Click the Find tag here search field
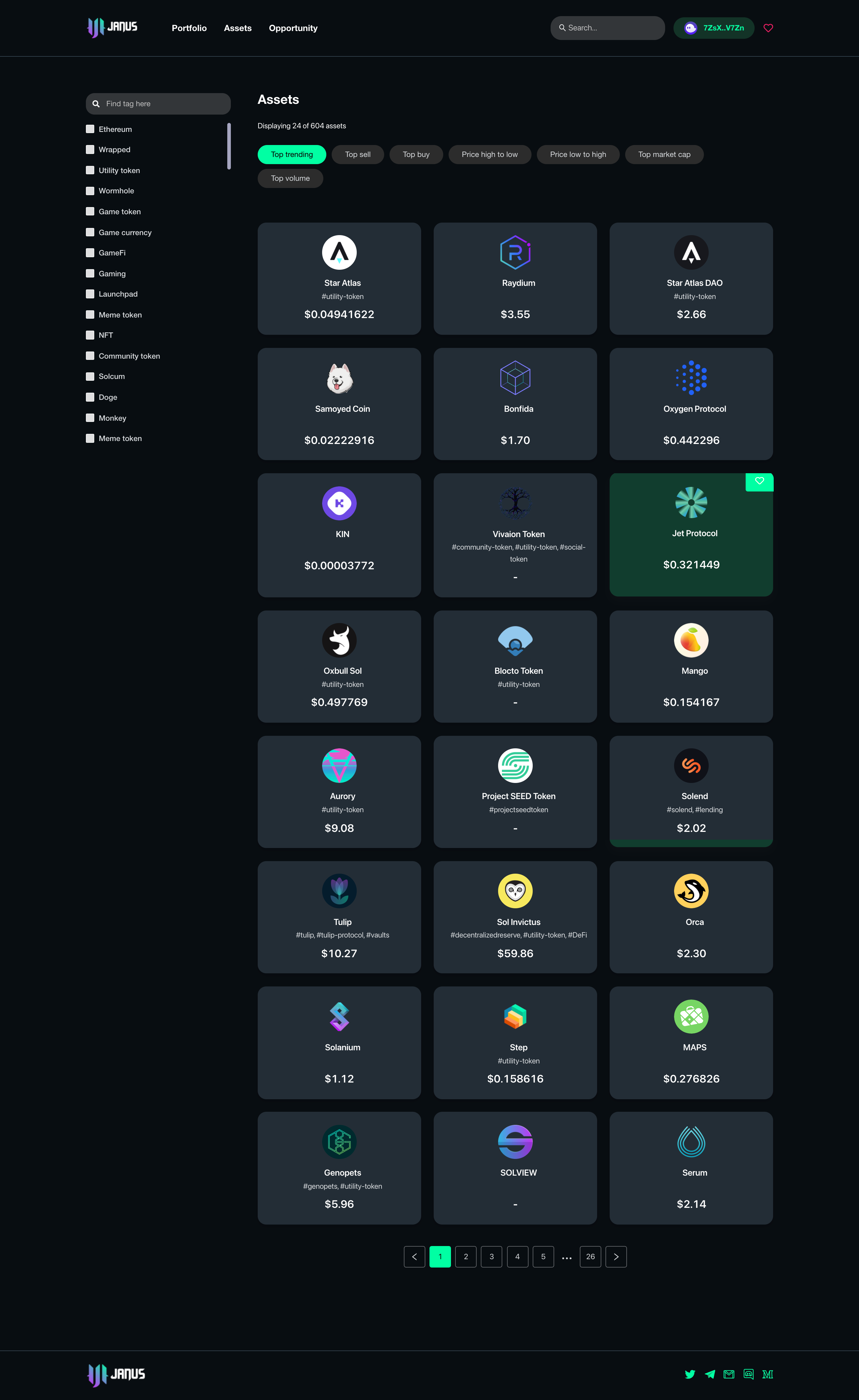Image resolution: width=859 pixels, height=1400 pixels. (x=158, y=104)
